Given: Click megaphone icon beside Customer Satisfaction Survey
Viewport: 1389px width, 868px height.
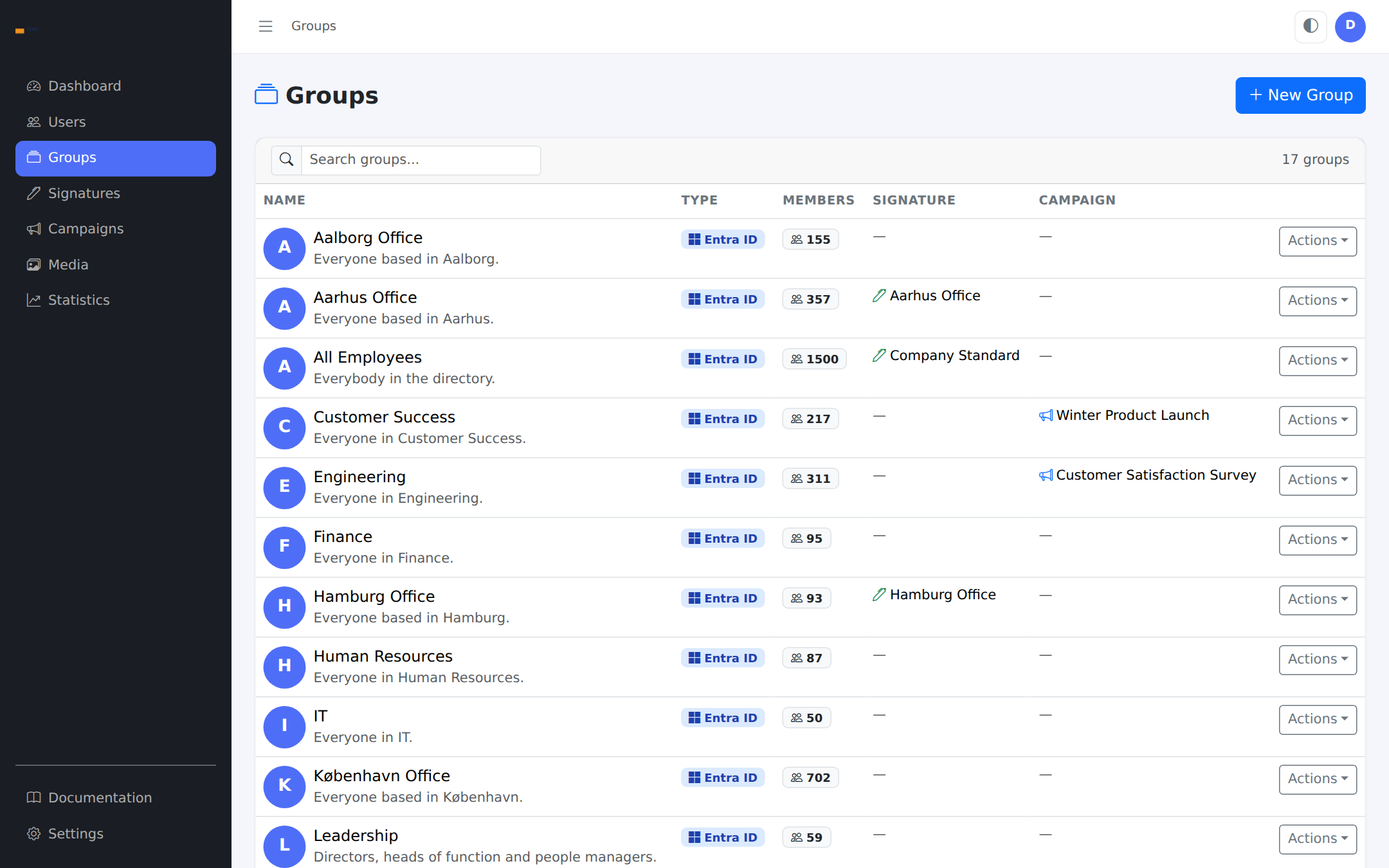Looking at the screenshot, I should (1046, 475).
